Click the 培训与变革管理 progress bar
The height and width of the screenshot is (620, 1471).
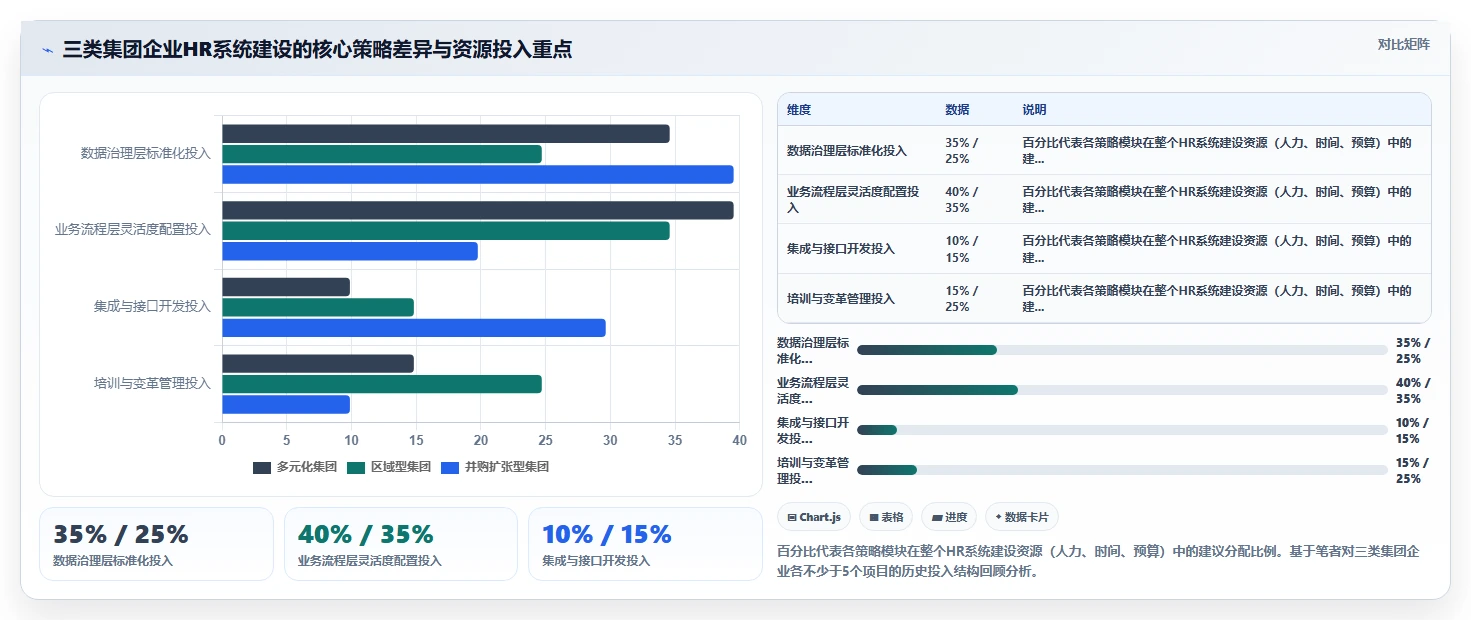point(1122,470)
